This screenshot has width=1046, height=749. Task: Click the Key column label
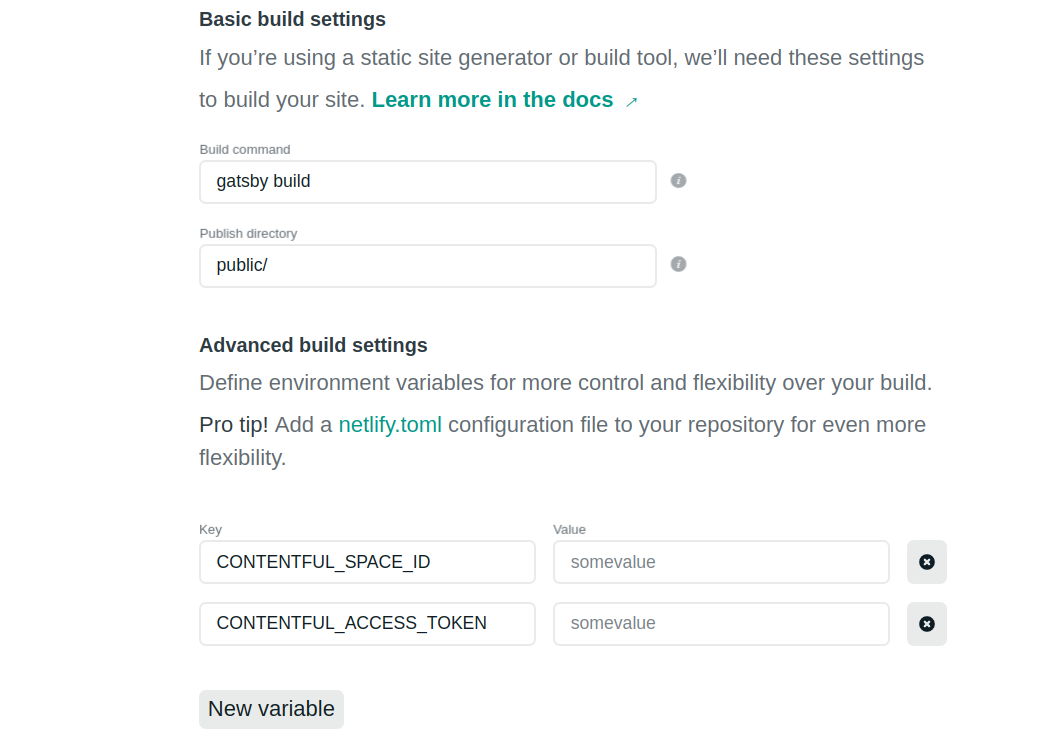tap(210, 530)
